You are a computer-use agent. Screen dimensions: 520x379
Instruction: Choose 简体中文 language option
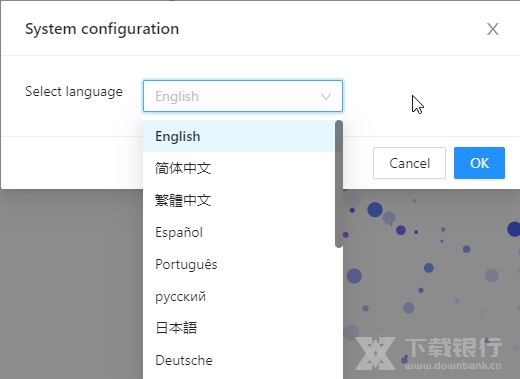click(x=239, y=168)
